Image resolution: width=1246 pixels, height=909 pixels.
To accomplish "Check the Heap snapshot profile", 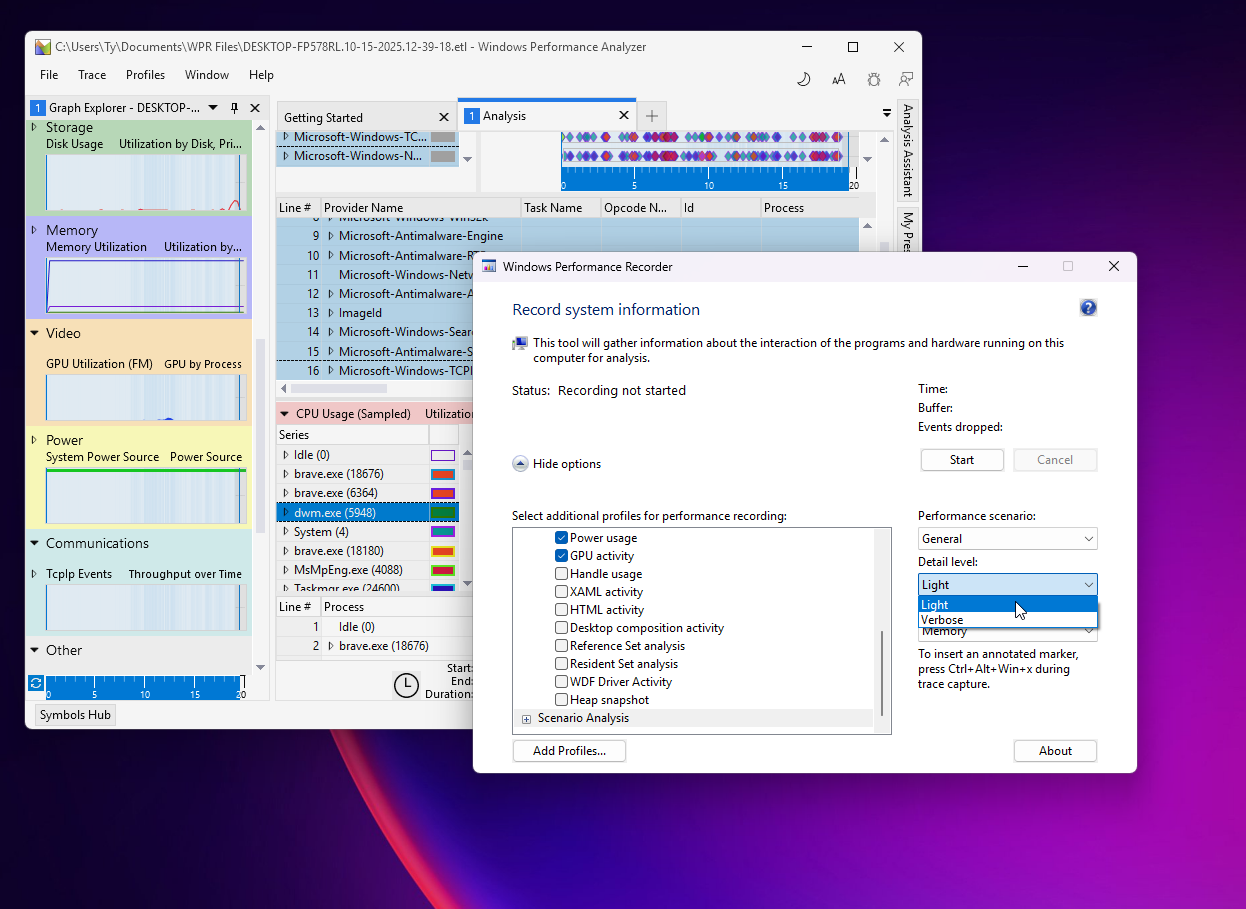I will [x=561, y=700].
